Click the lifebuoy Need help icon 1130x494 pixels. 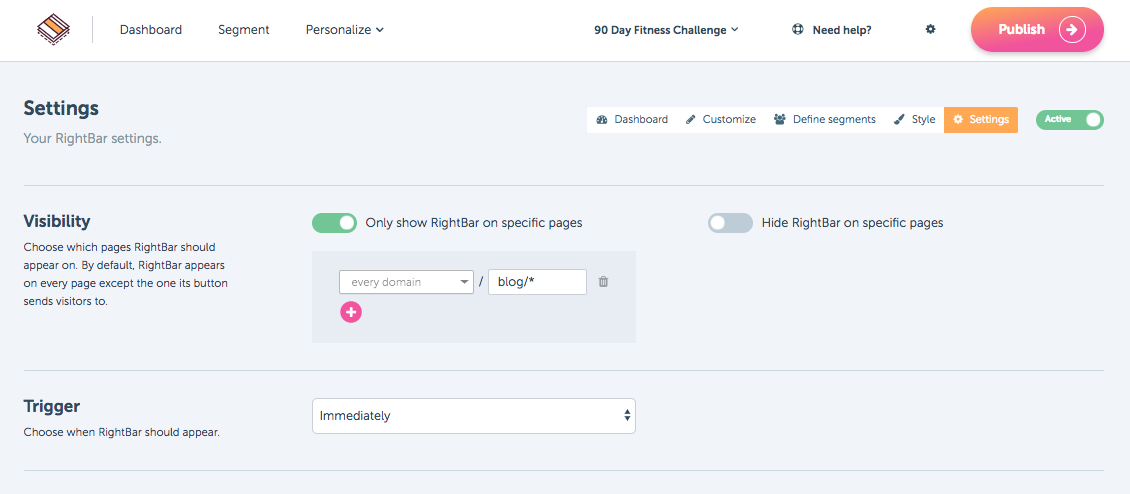798,30
